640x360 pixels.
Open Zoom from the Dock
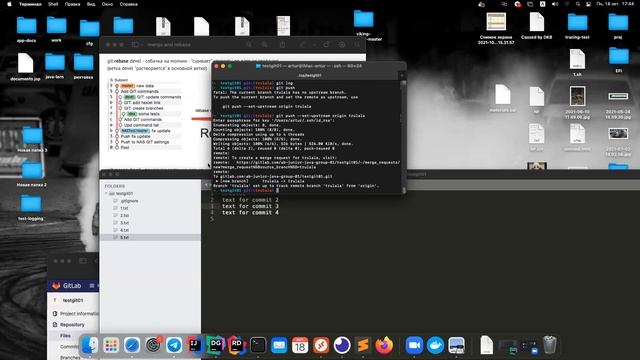click(x=414, y=345)
